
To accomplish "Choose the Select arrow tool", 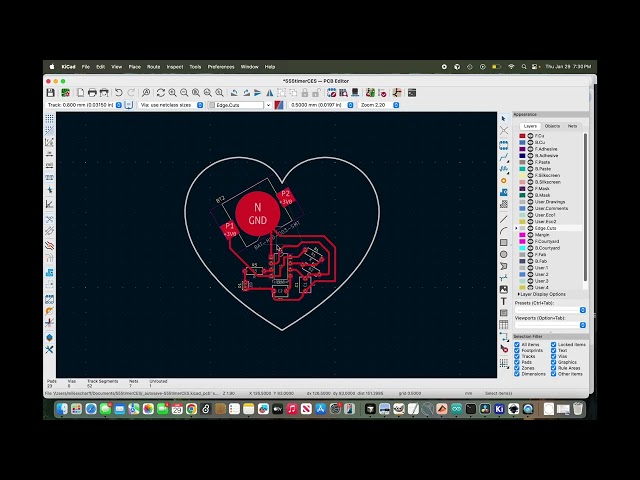I will coord(504,118).
